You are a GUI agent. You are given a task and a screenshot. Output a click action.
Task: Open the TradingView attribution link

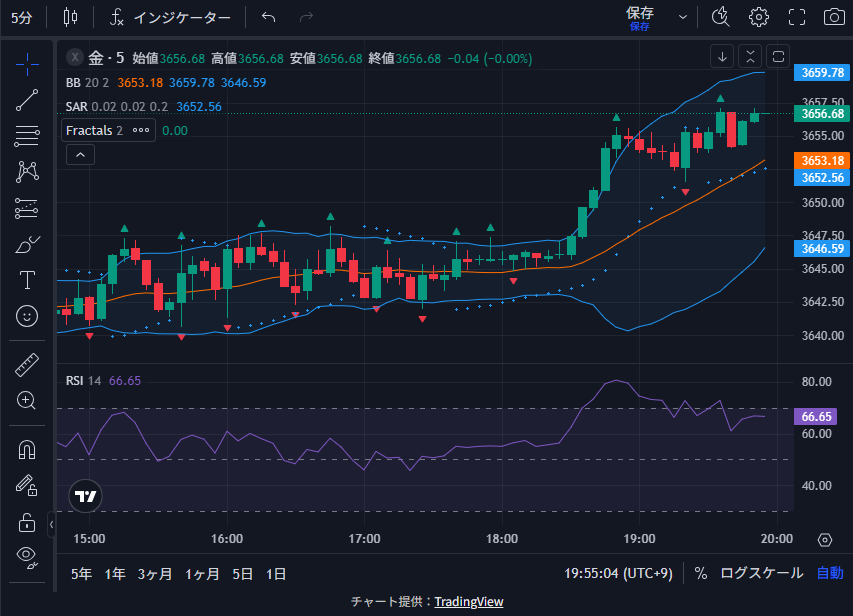click(x=468, y=601)
